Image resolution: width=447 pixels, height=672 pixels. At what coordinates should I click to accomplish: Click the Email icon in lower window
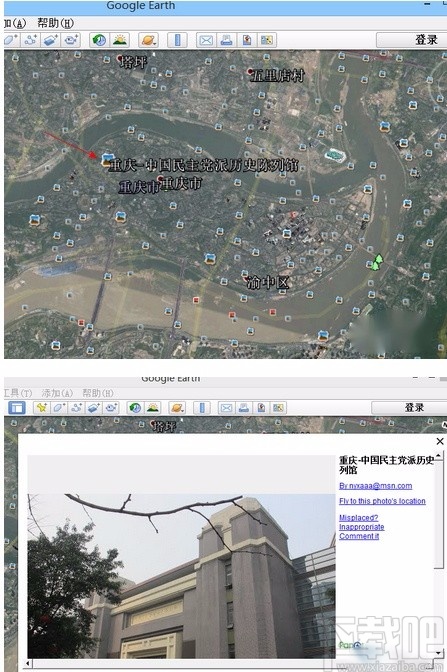coord(226,408)
